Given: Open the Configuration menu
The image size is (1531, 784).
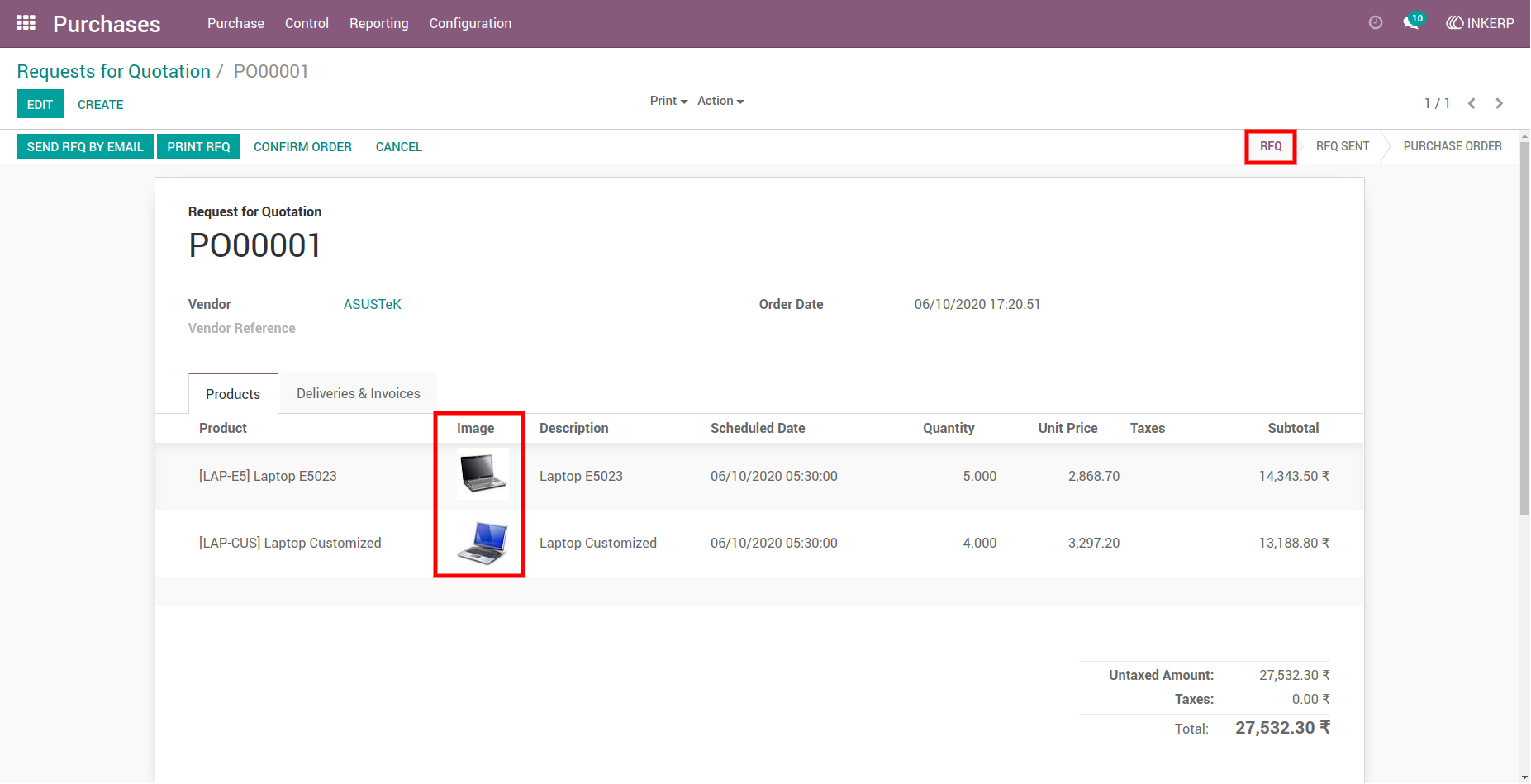Looking at the screenshot, I should 470,23.
